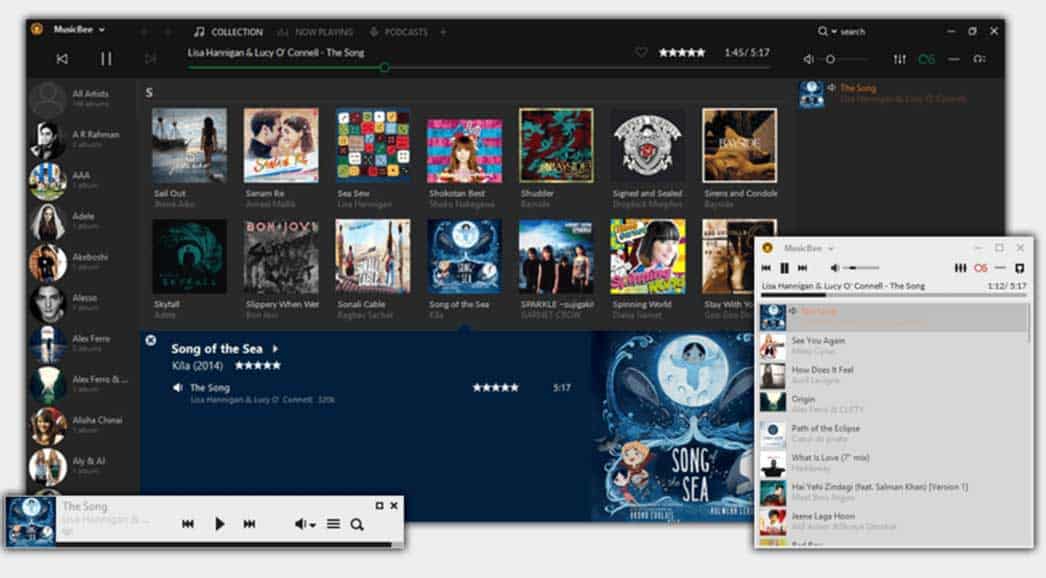Image resolution: width=1046 pixels, height=578 pixels.
Task: Select artist Adele in the sidebar
Action: pyautogui.click(x=81, y=220)
